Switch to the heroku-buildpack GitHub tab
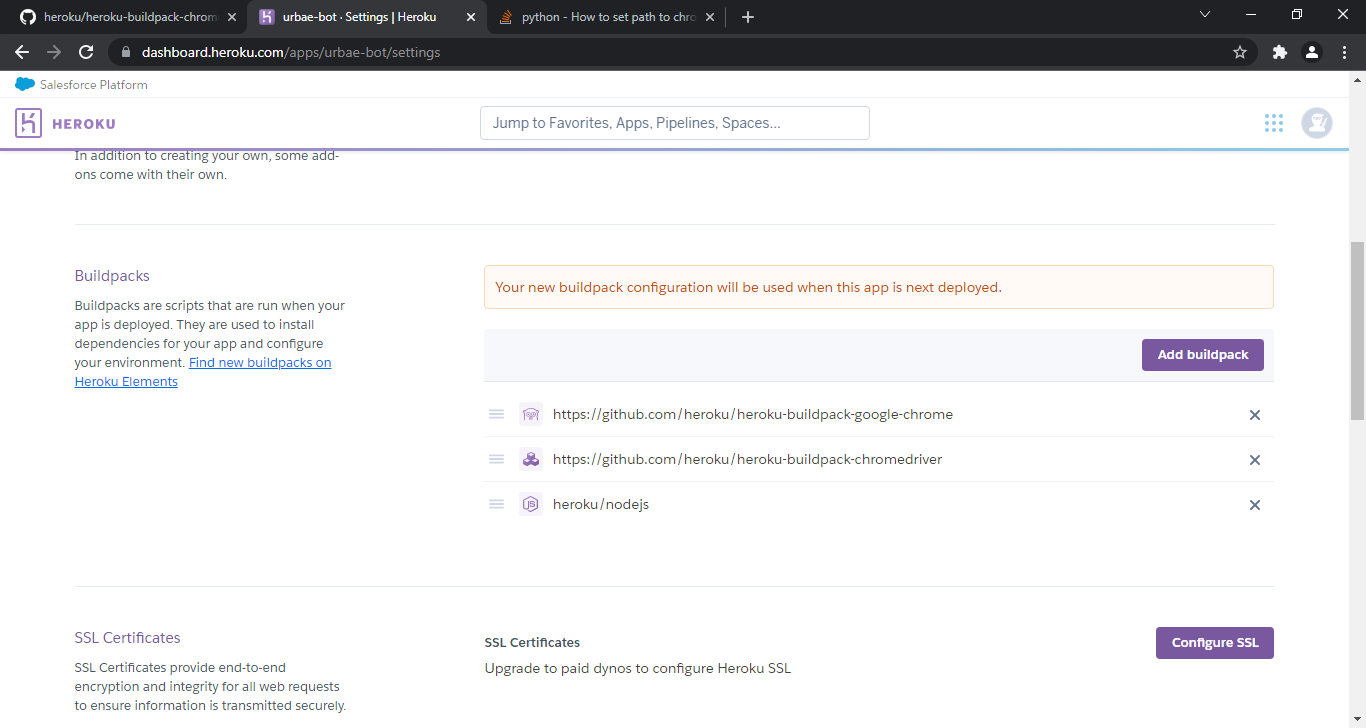The width and height of the screenshot is (1366, 728). click(x=125, y=17)
